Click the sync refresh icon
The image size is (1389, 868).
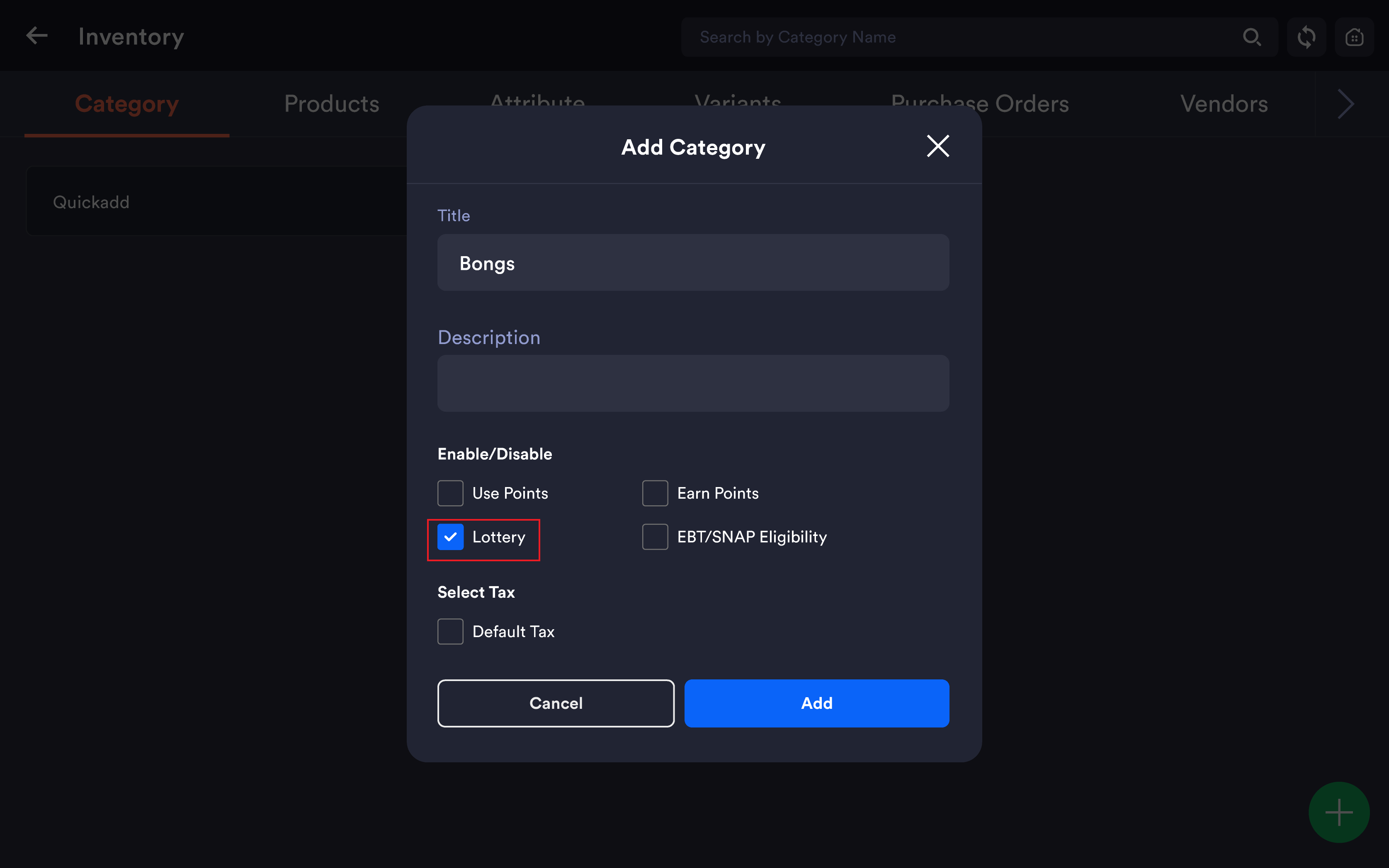1306,37
